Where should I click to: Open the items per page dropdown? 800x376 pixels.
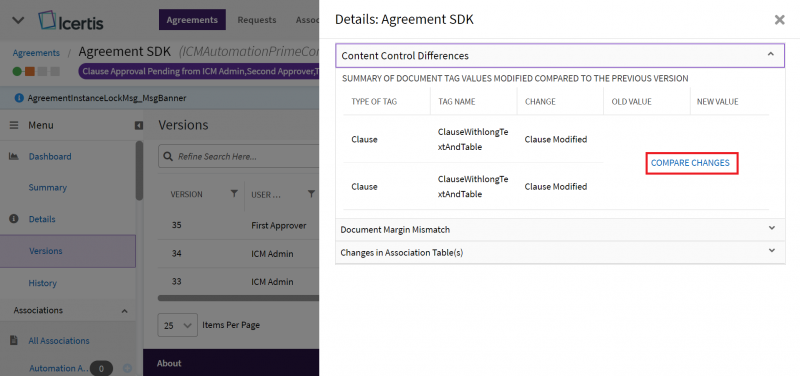pos(178,325)
